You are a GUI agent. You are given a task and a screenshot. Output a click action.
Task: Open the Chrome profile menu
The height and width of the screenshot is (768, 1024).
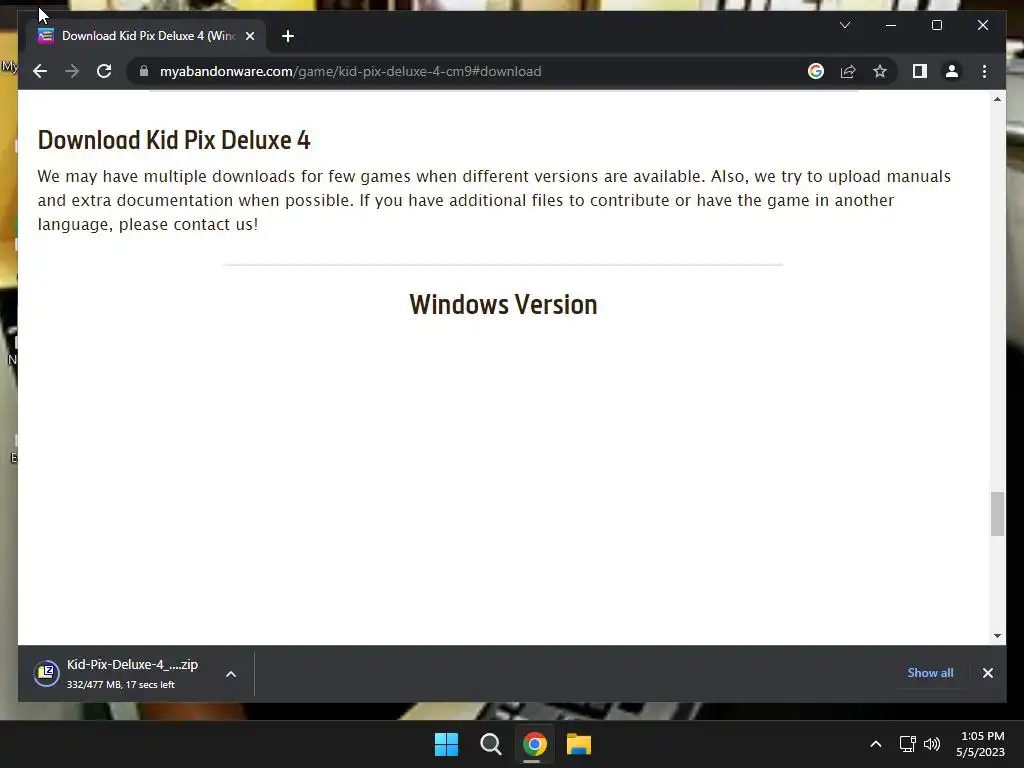(952, 71)
